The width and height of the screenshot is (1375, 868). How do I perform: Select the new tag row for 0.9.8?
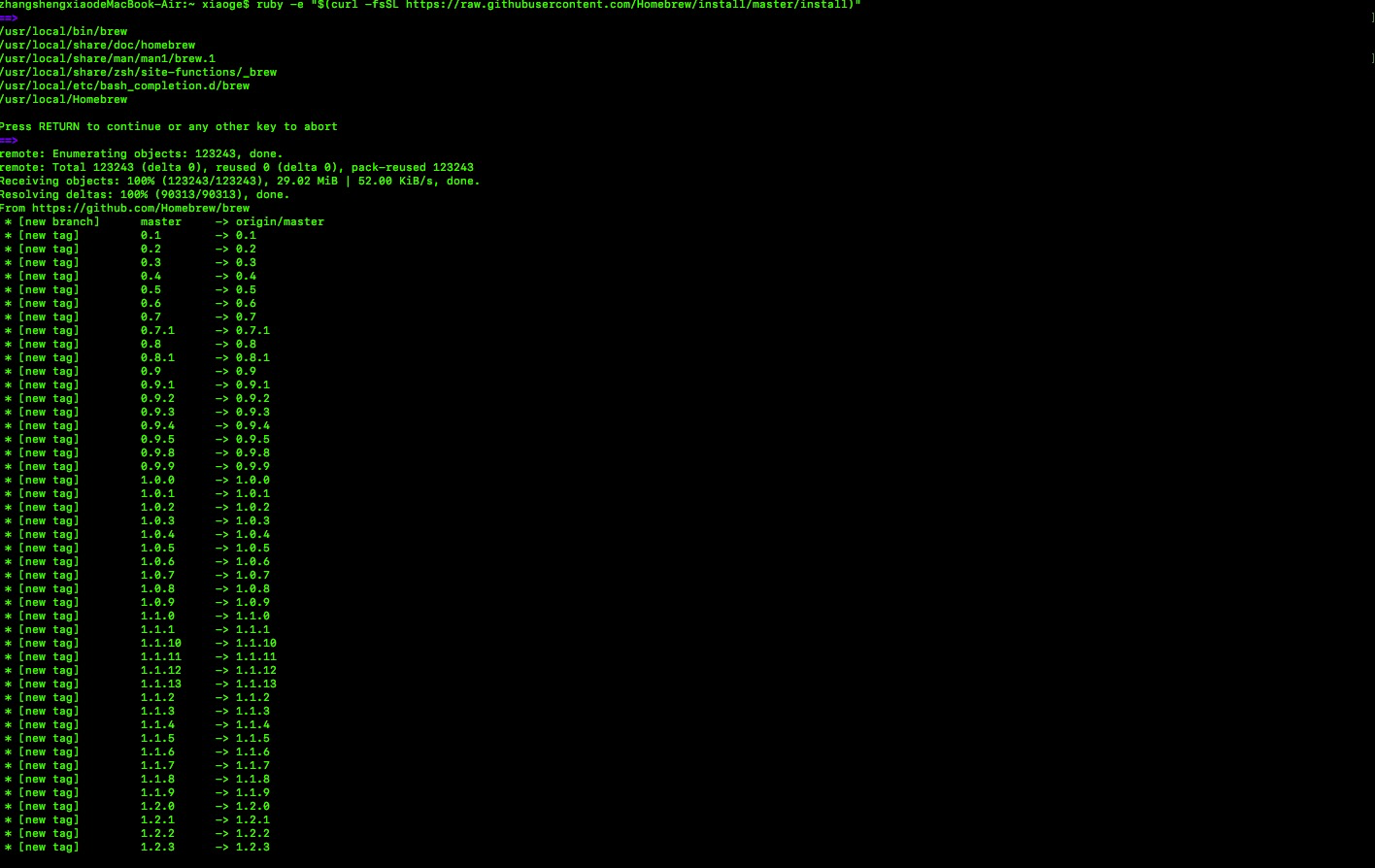(x=137, y=452)
